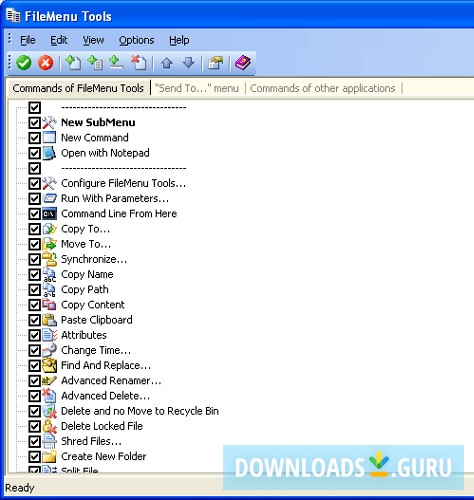
Task: Select the Copy Path command row
Action: coord(85,290)
